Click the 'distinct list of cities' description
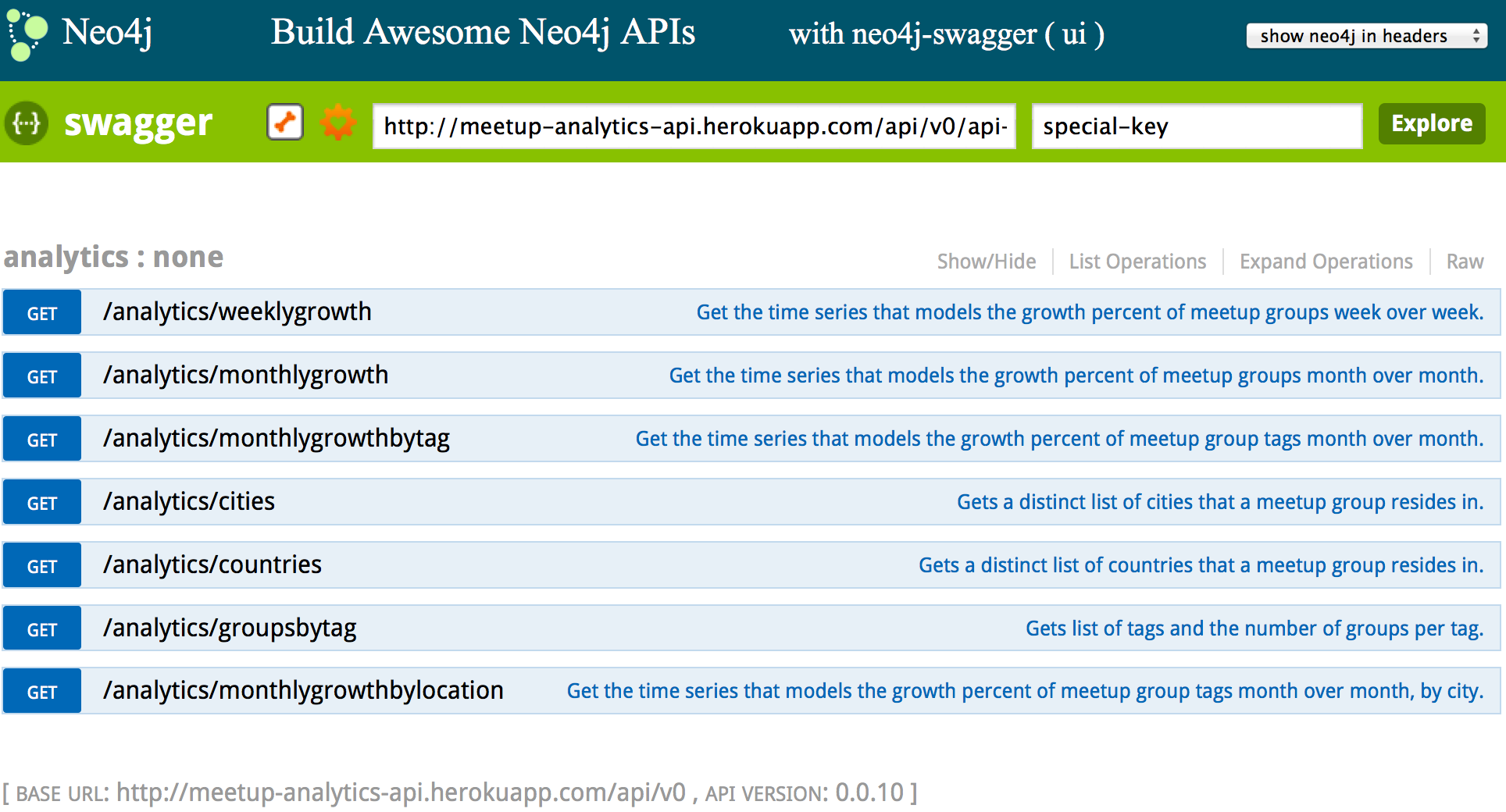The image size is (1506, 812). pos(1220,502)
